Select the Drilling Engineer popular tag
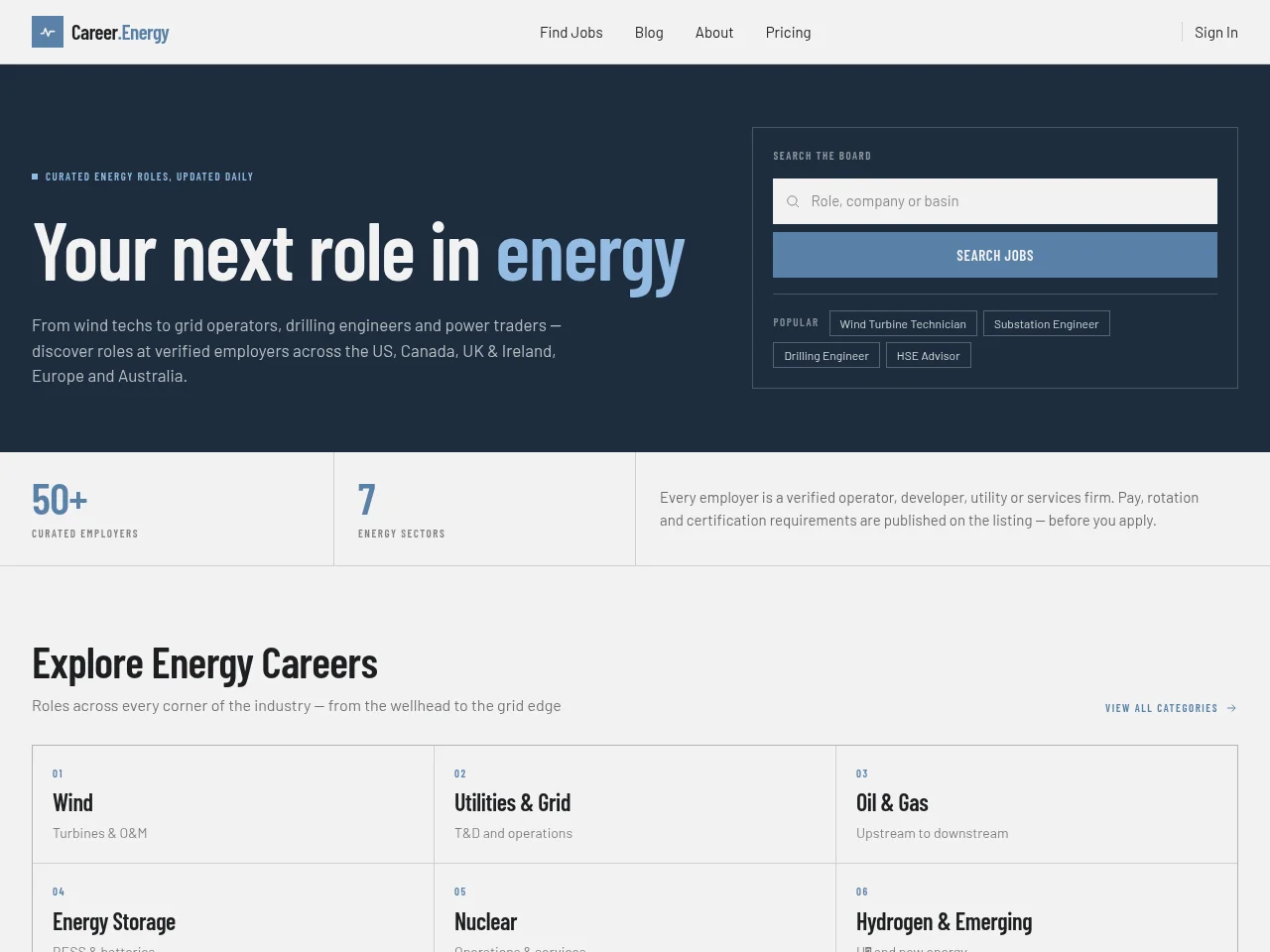Viewport: 1270px width, 952px height. coord(826,355)
